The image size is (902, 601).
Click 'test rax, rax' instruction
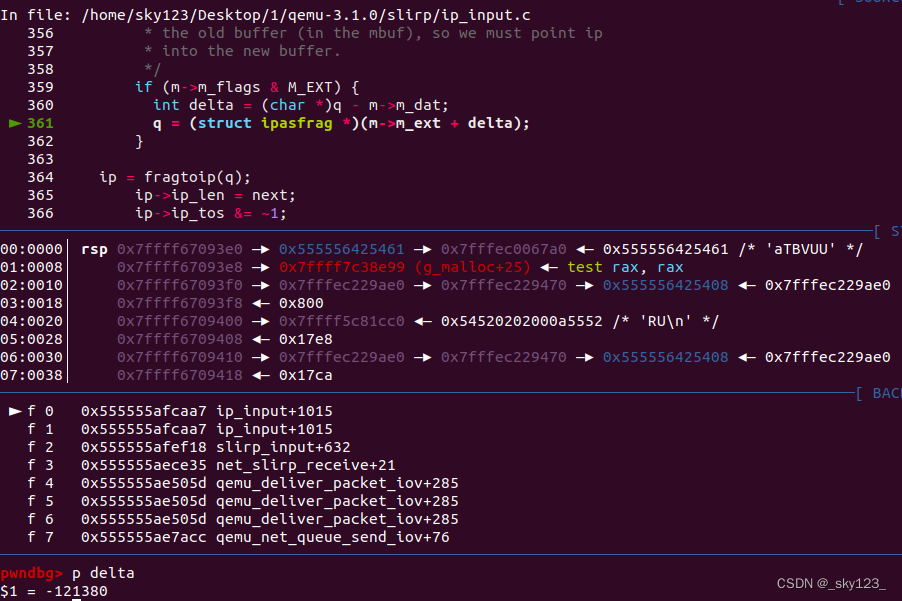(x=625, y=267)
